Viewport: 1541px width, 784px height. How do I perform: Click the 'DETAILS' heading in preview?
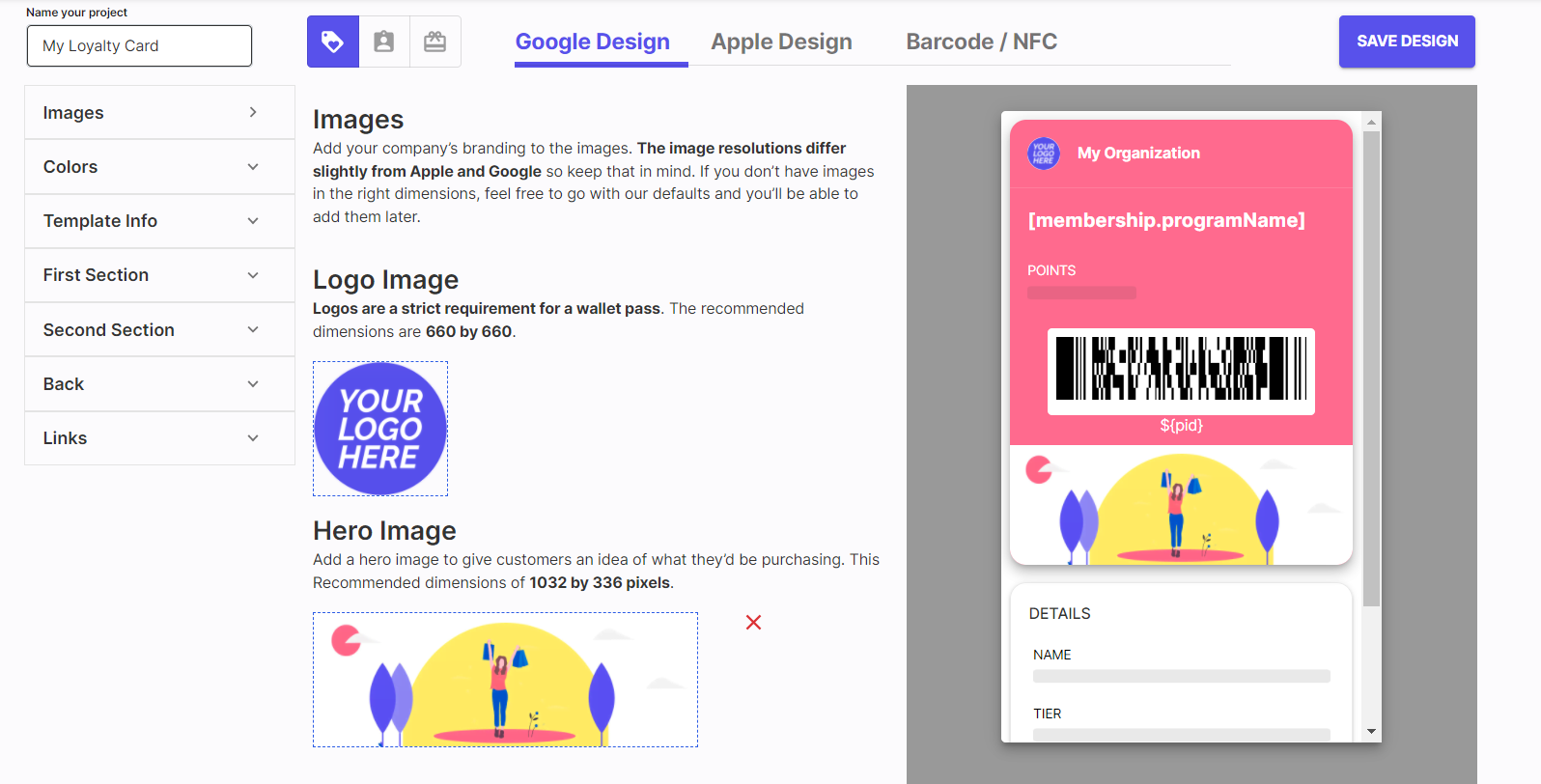pyautogui.click(x=1059, y=613)
